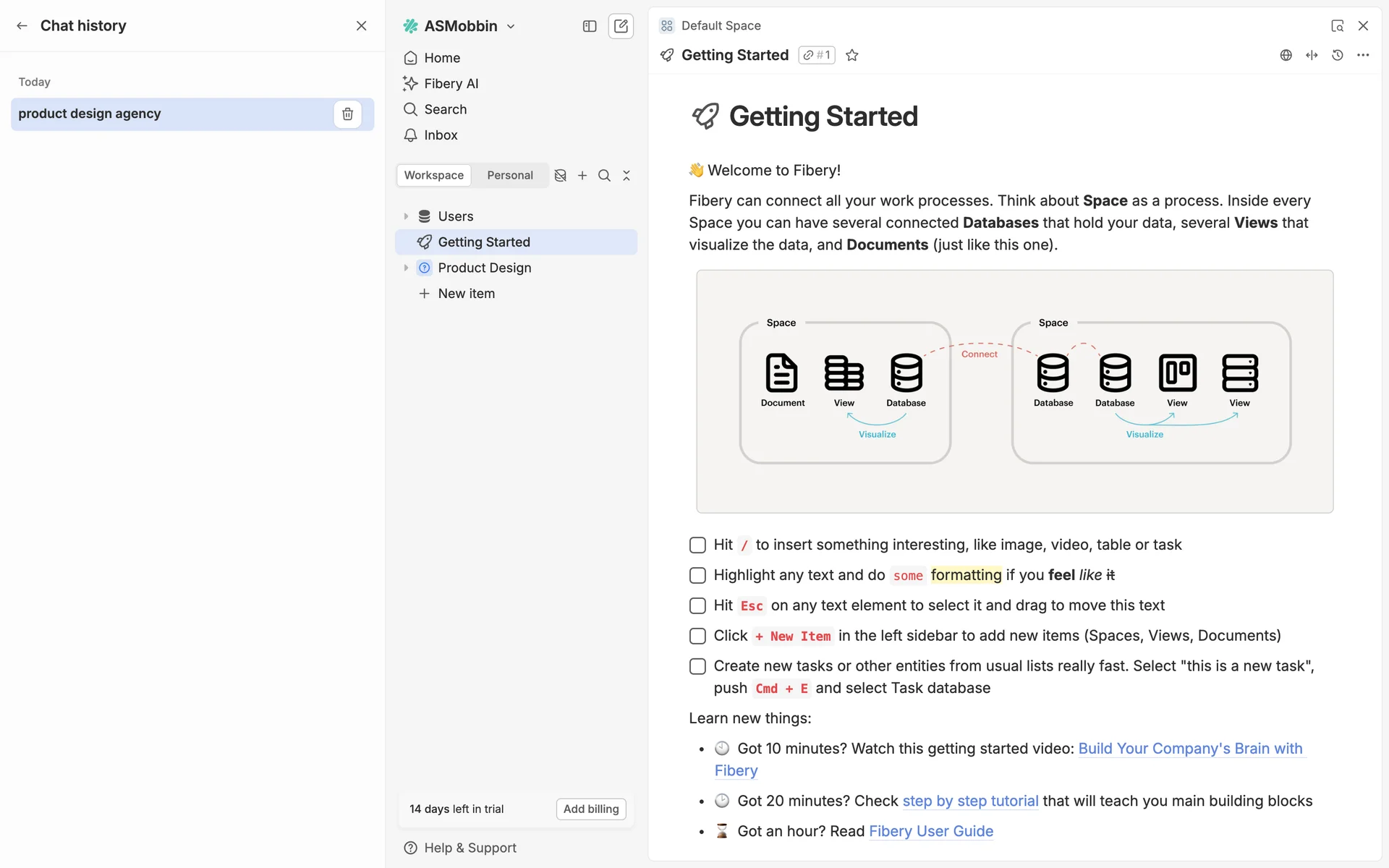Viewport: 1389px width, 868px height.
Task: Click the Add billing button
Action: [590, 809]
